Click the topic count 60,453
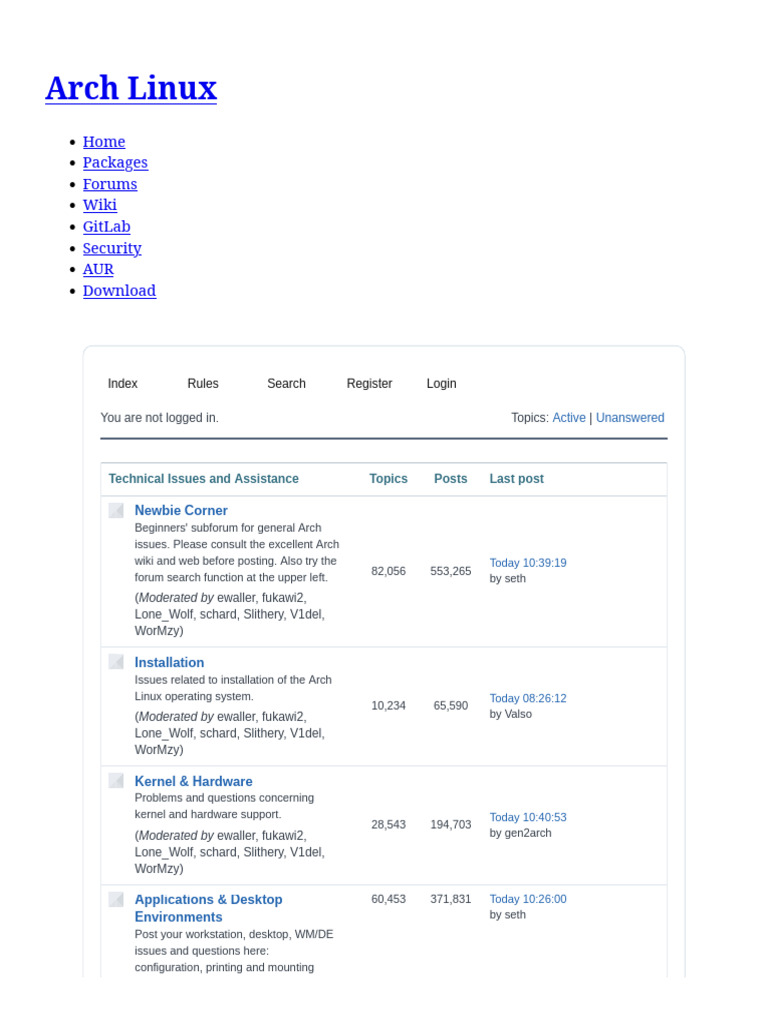This screenshot has width=768, height=1024. [389, 899]
